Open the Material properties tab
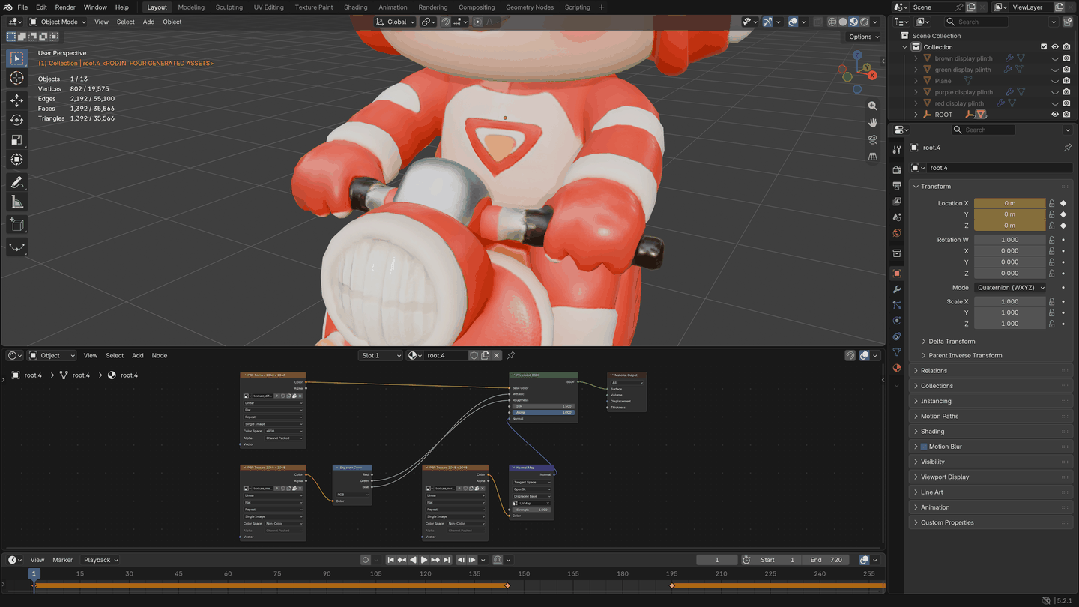The height and width of the screenshot is (607, 1079). 897,368
